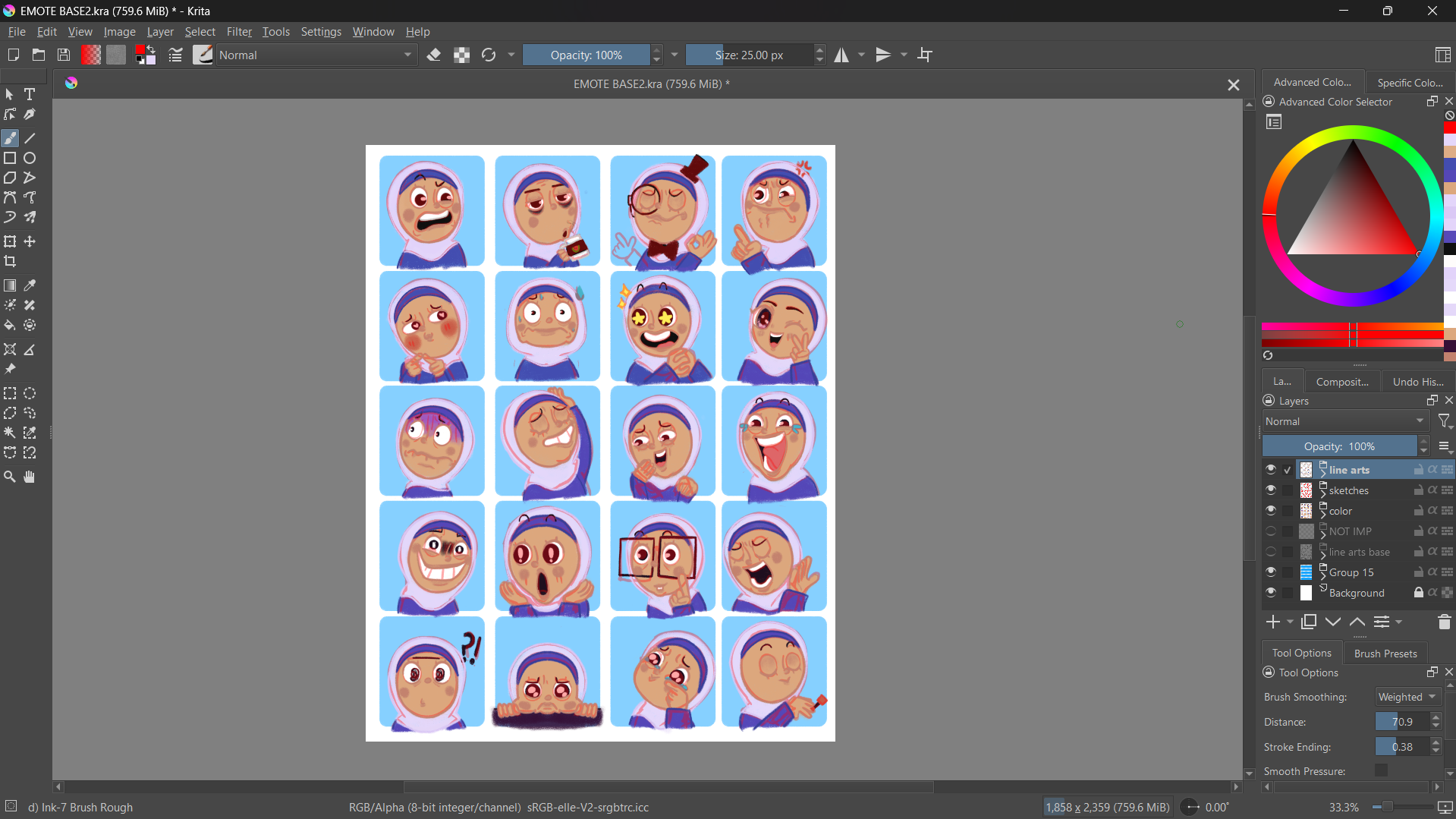Select the Fill bucket tool
Screen dimensions: 1456x819
tap(10, 326)
